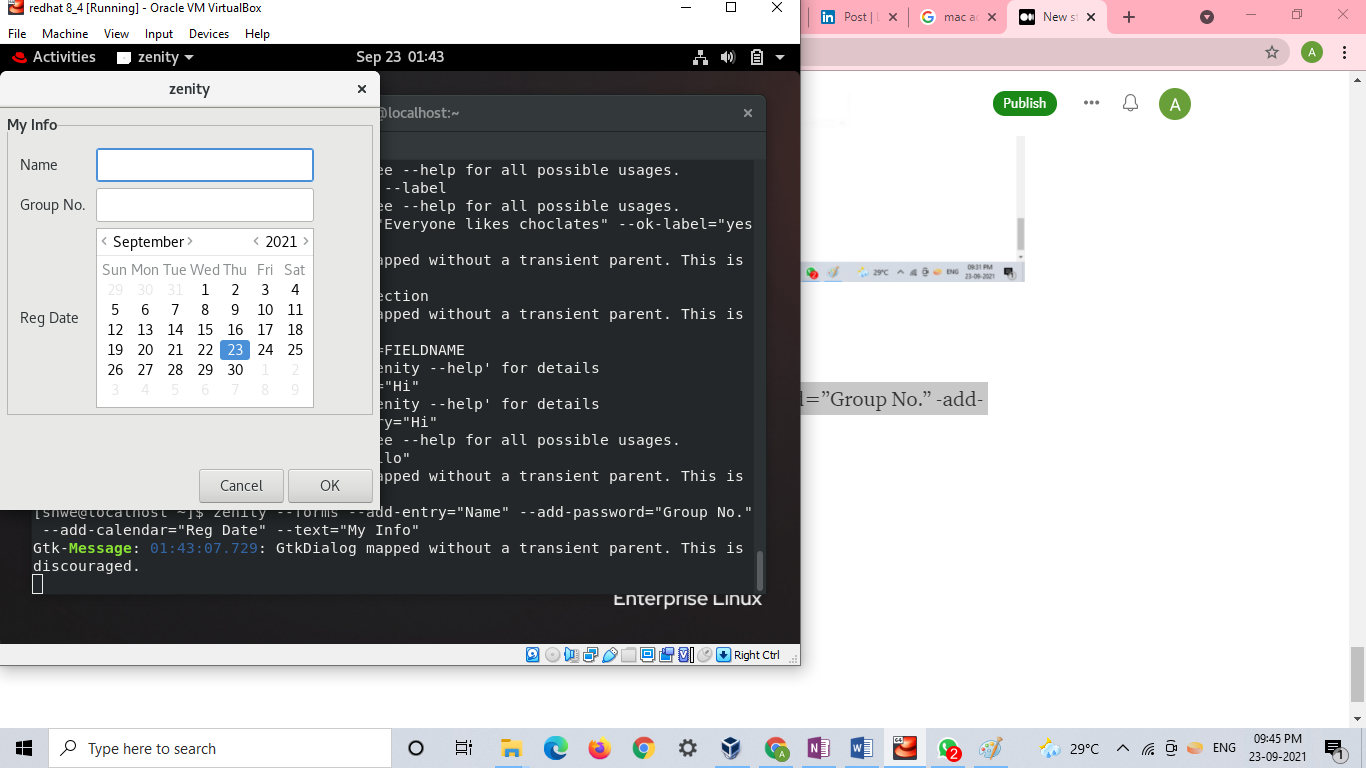
Task: Click the volume icon in the GNOME top bar
Action: [x=726, y=57]
